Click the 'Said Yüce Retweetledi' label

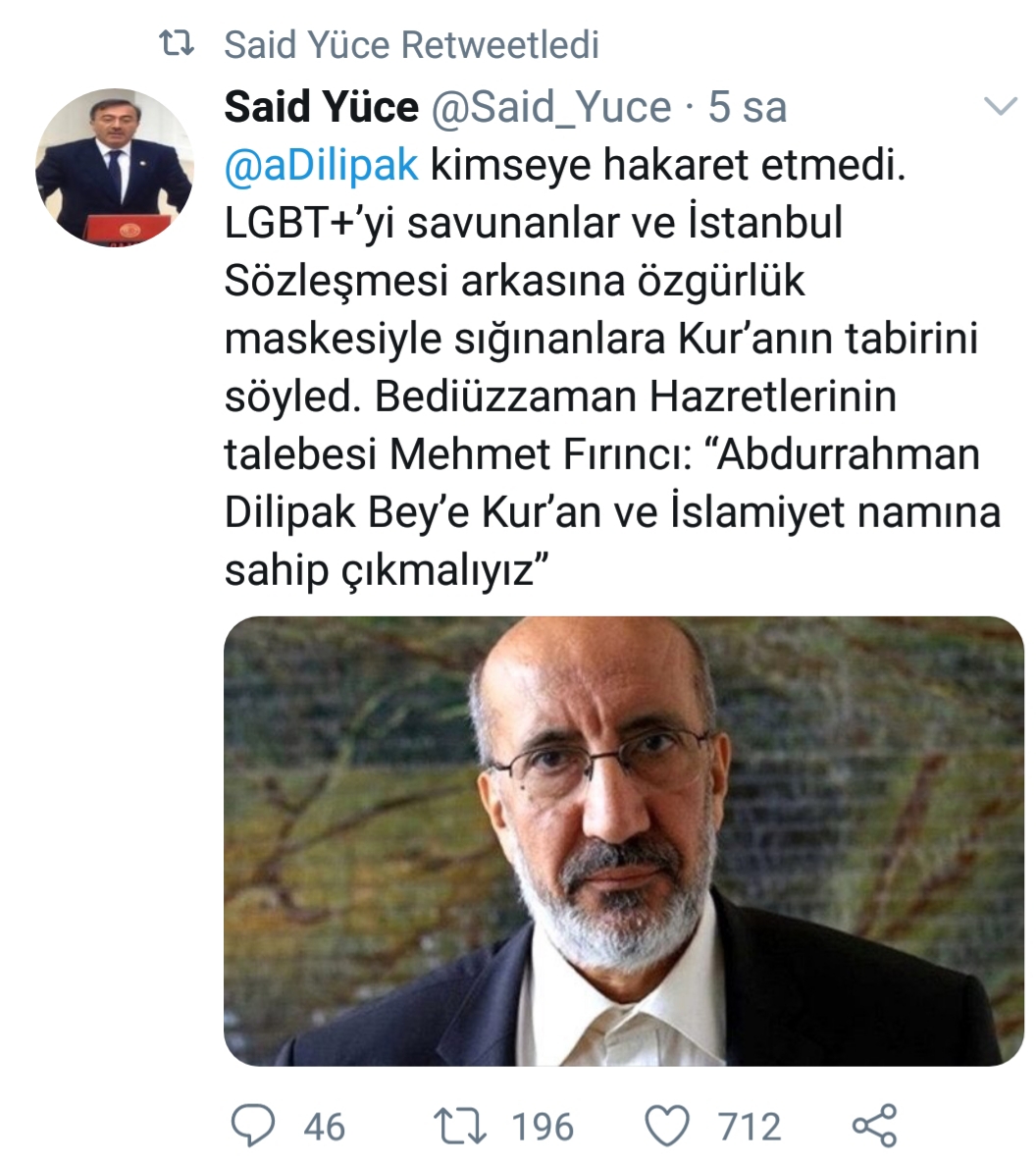[x=411, y=44]
